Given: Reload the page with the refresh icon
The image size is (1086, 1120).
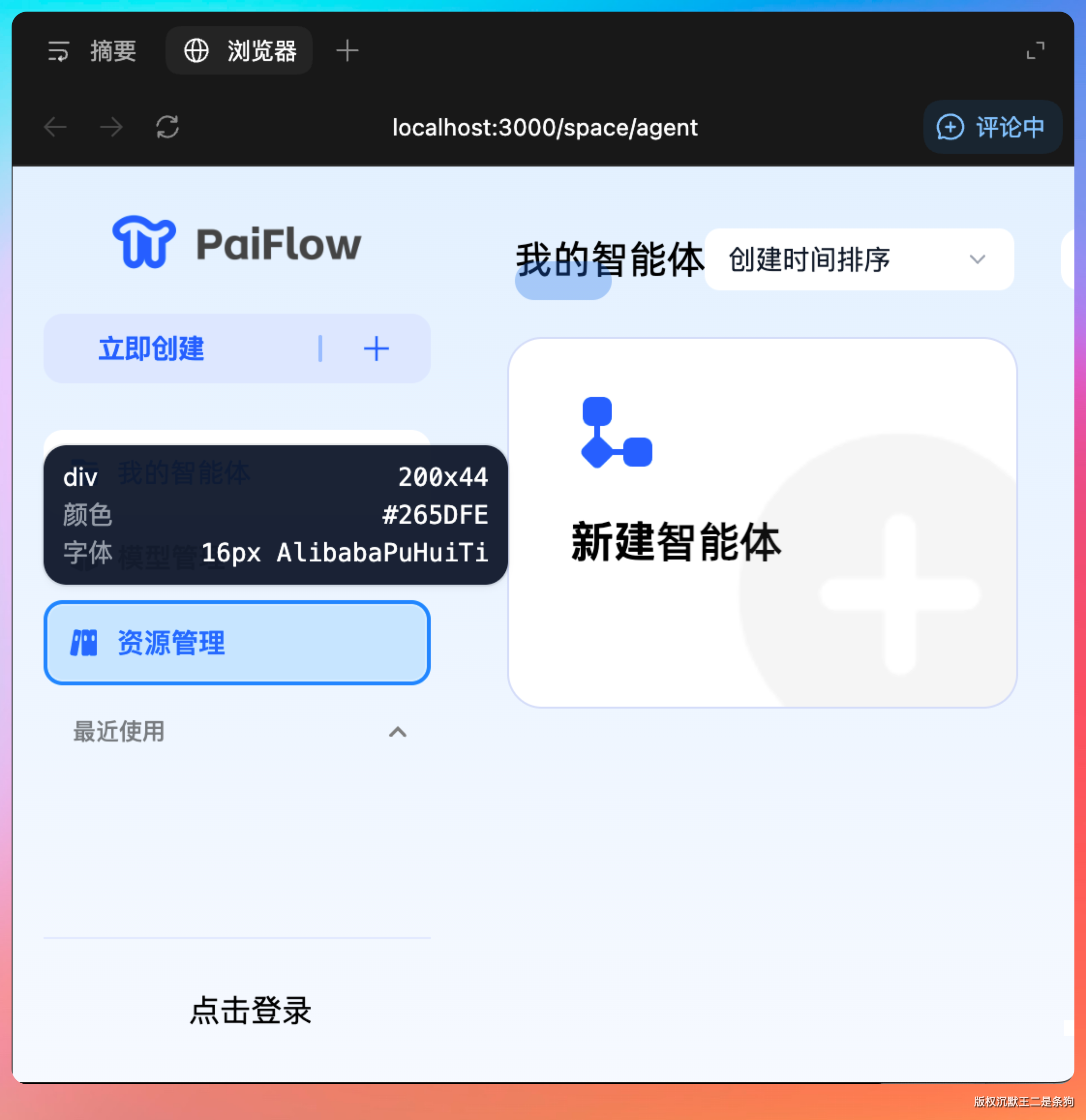Looking at the screenshot, I should point(167,127).
